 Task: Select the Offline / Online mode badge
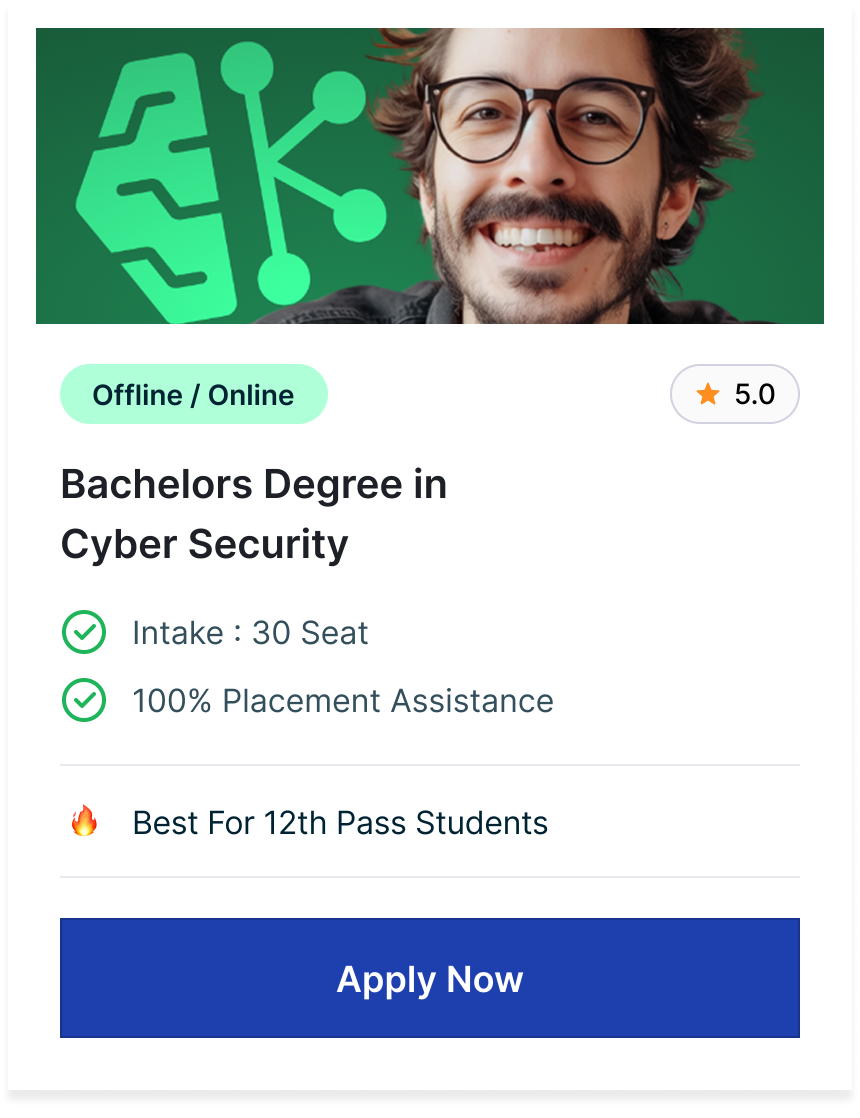pos(194,395)
